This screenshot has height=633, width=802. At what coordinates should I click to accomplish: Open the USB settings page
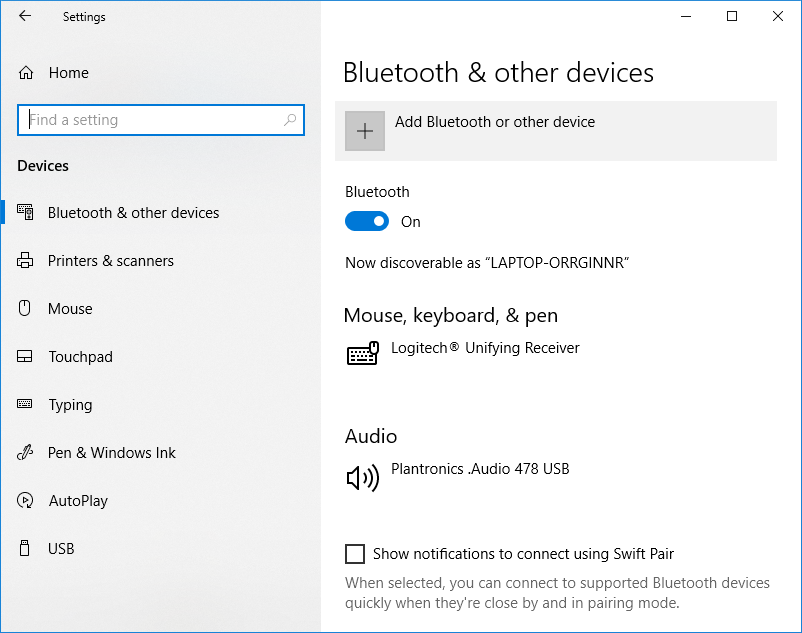point(61,549)
